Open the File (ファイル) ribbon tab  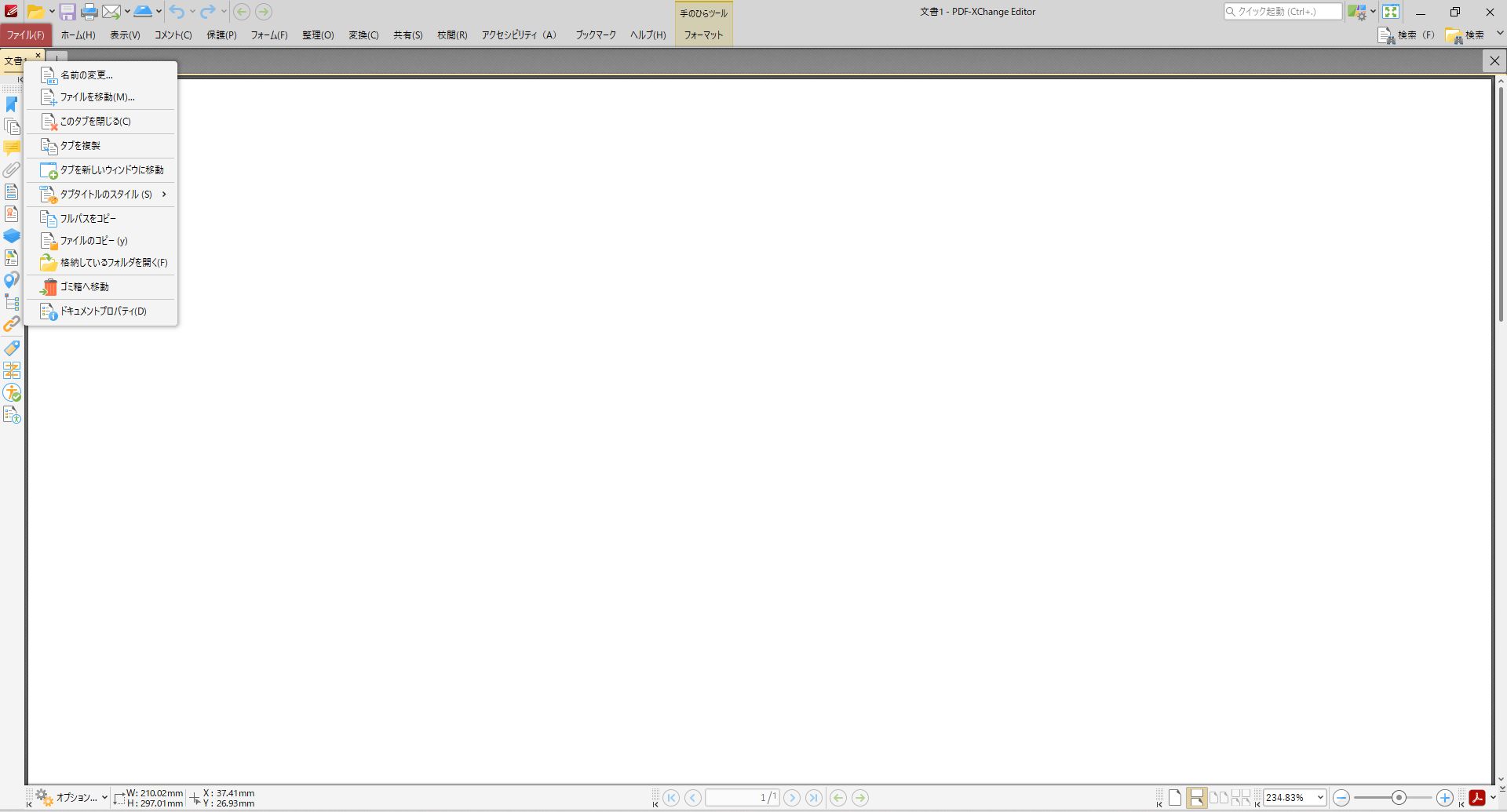tap(26, 35)
